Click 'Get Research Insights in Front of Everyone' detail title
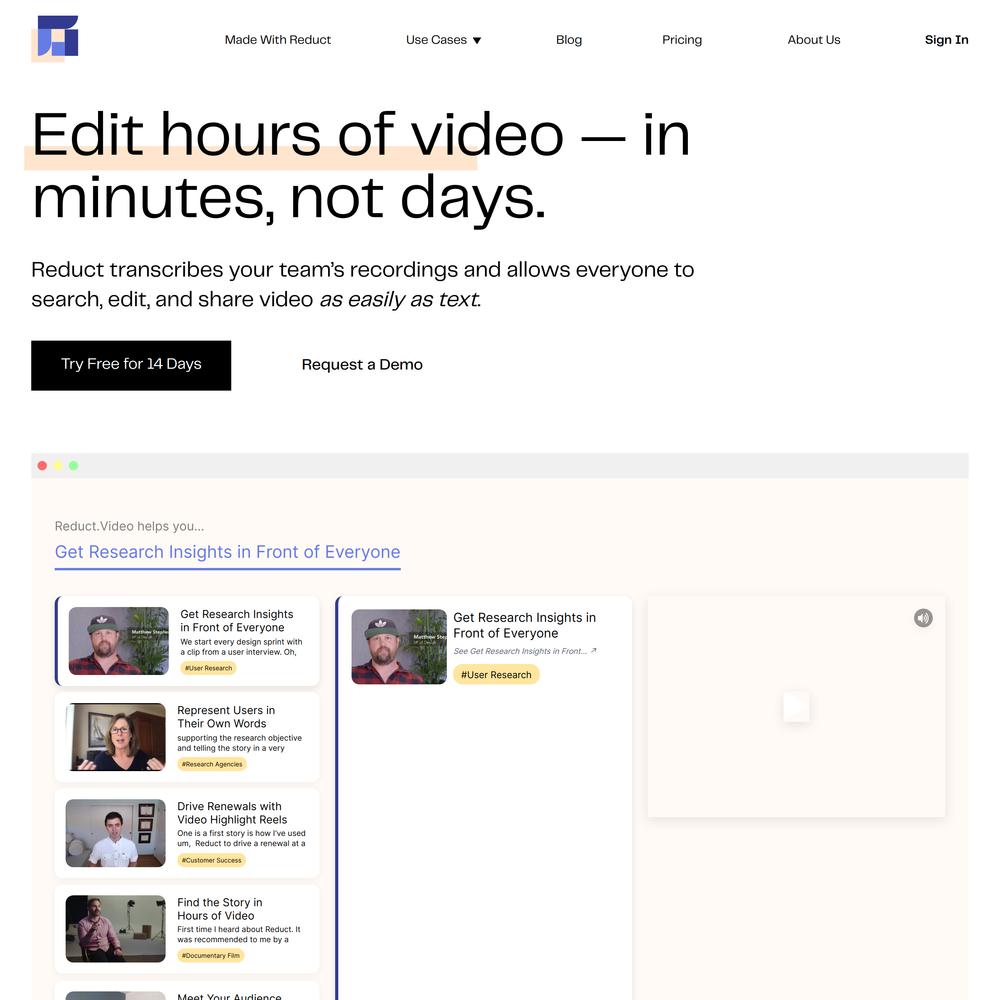 coord(524,625)
